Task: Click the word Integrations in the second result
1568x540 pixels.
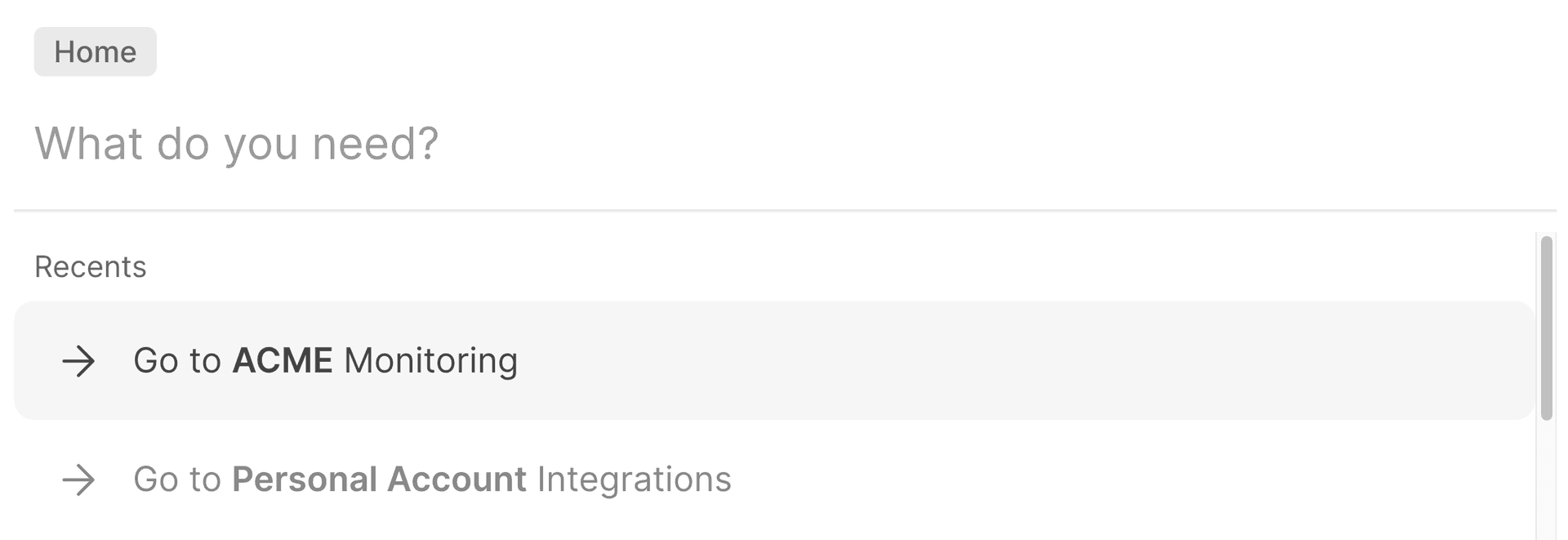Action: [x=634, y=480]
